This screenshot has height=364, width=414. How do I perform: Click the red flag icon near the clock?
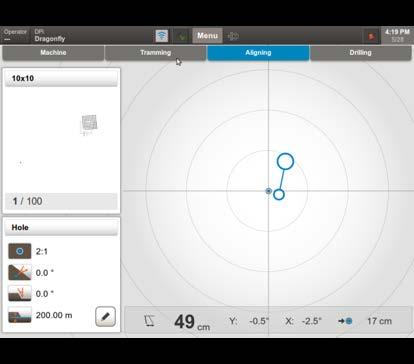[x=371, y=36]
